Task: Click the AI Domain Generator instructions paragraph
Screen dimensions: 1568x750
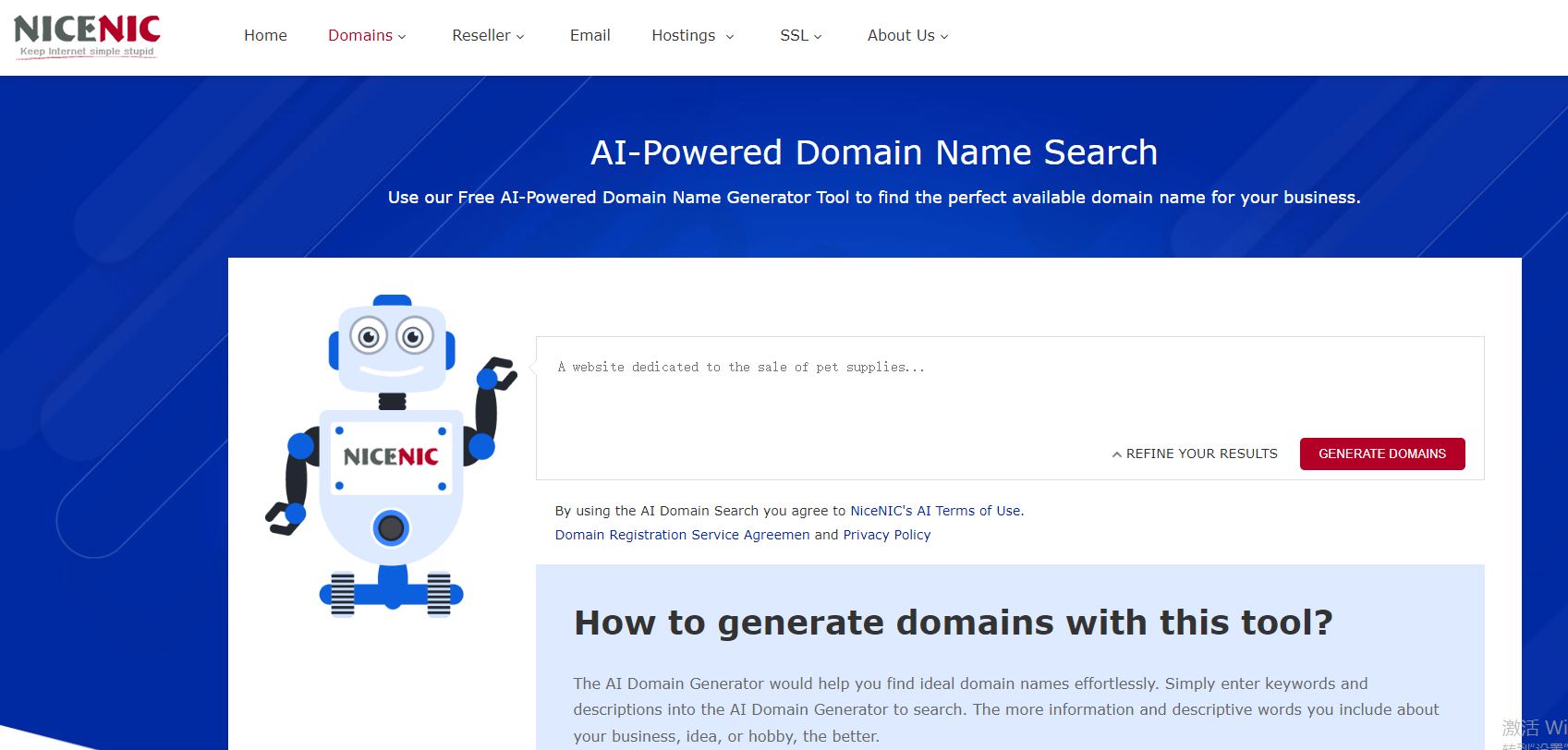Action: pos(1005,709)
